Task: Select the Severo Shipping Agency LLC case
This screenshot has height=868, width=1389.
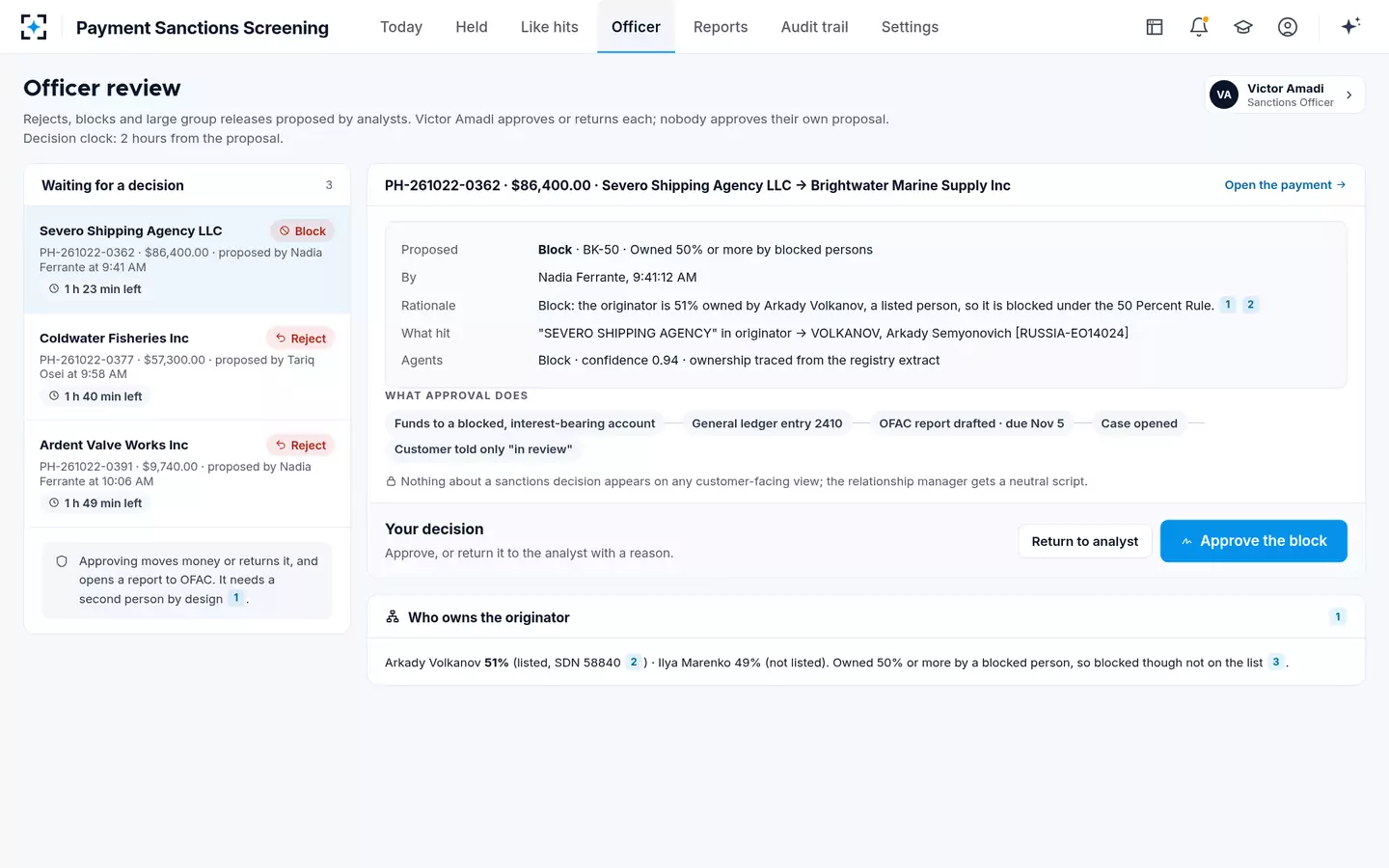Action: (187, 259)
